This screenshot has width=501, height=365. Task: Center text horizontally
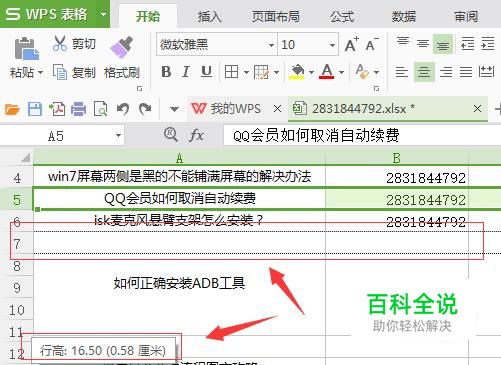(424, 72)
